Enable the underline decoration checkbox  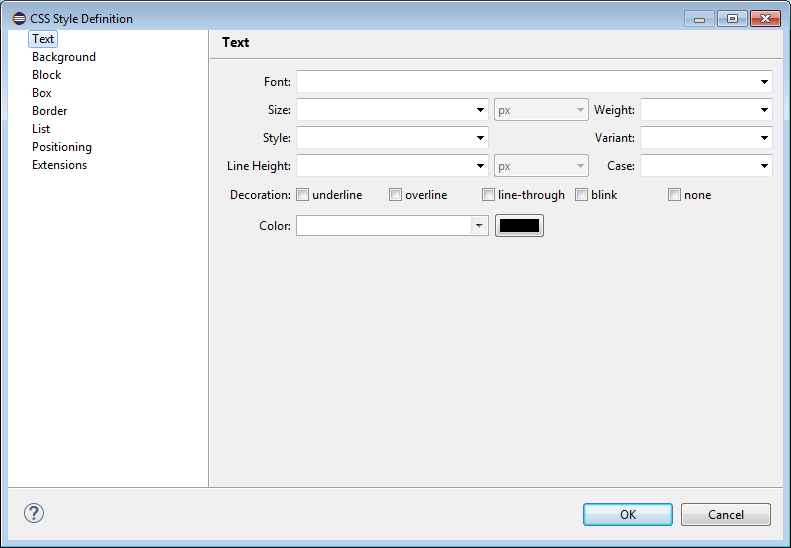pos(302,195)
